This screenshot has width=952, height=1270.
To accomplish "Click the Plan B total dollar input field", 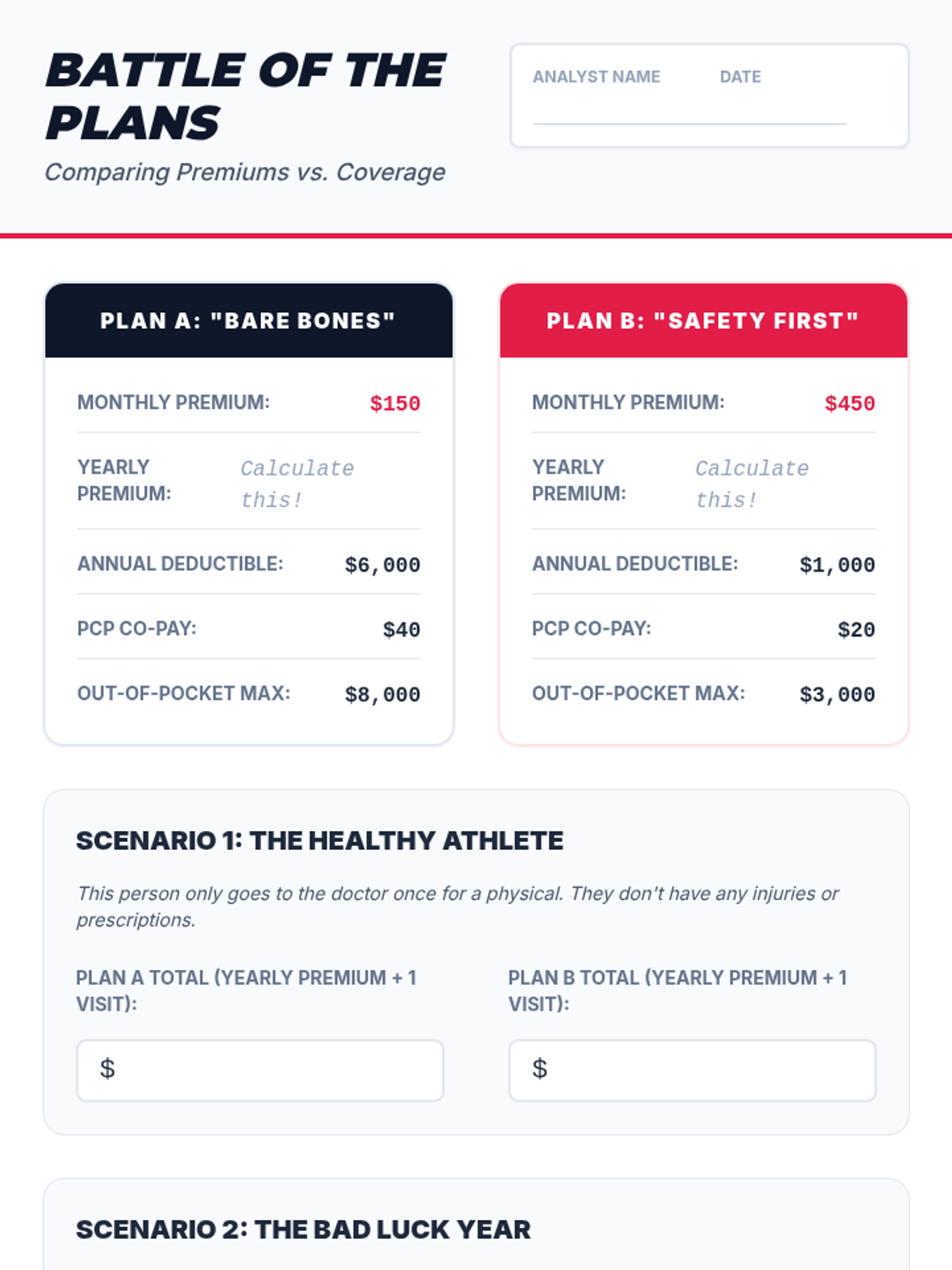I will click(x=692, y=1070).
